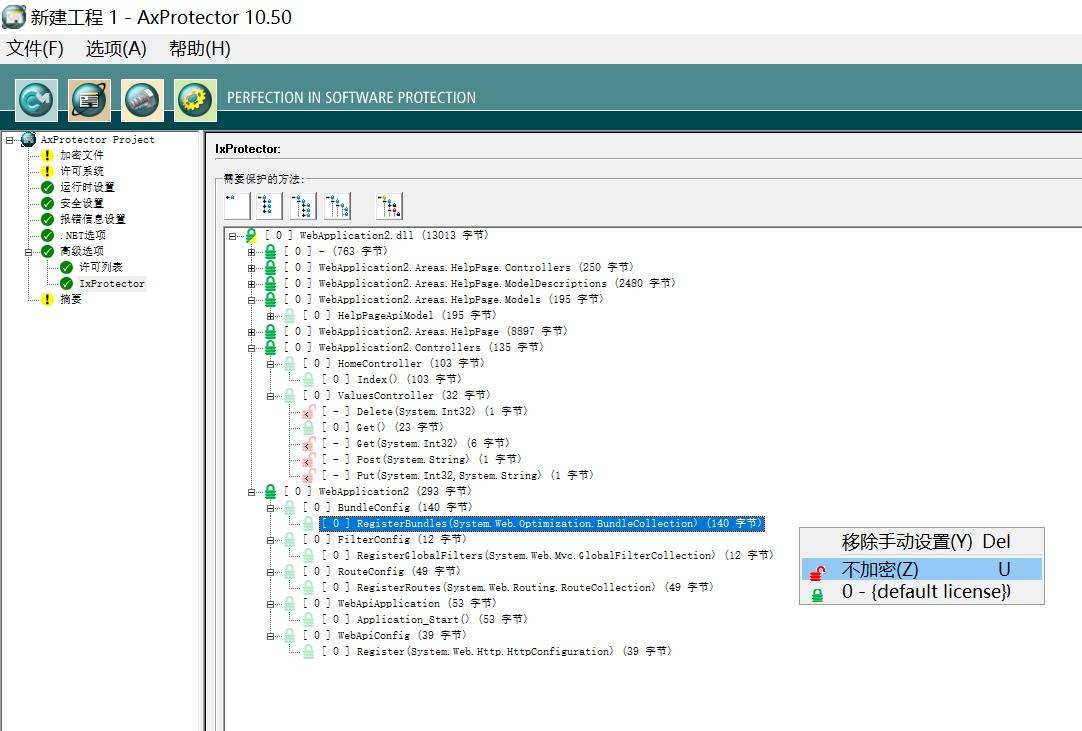
Task: Click the red unlocked icon on Post(System.String)
Action: pyautogui.click(x=308, y=459)
